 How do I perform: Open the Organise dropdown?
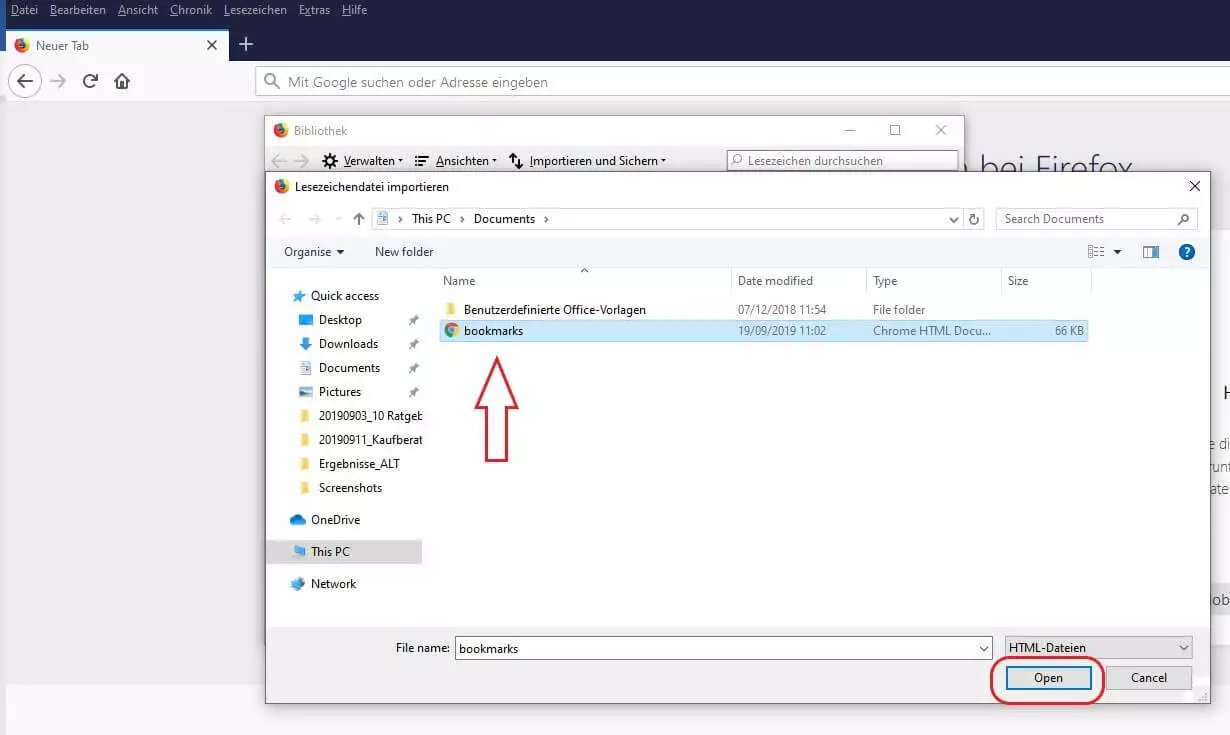coord(314,252)
